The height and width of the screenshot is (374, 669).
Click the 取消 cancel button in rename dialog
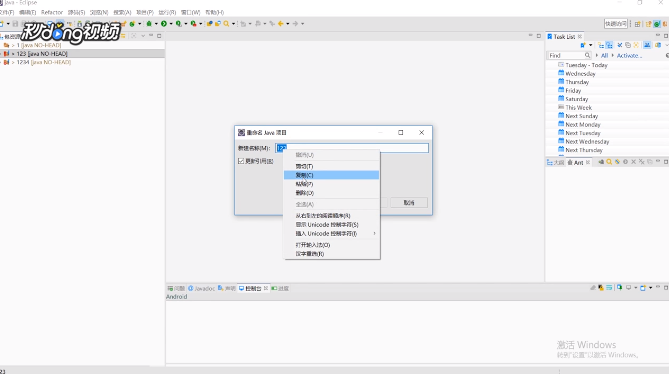click(409, 203)
